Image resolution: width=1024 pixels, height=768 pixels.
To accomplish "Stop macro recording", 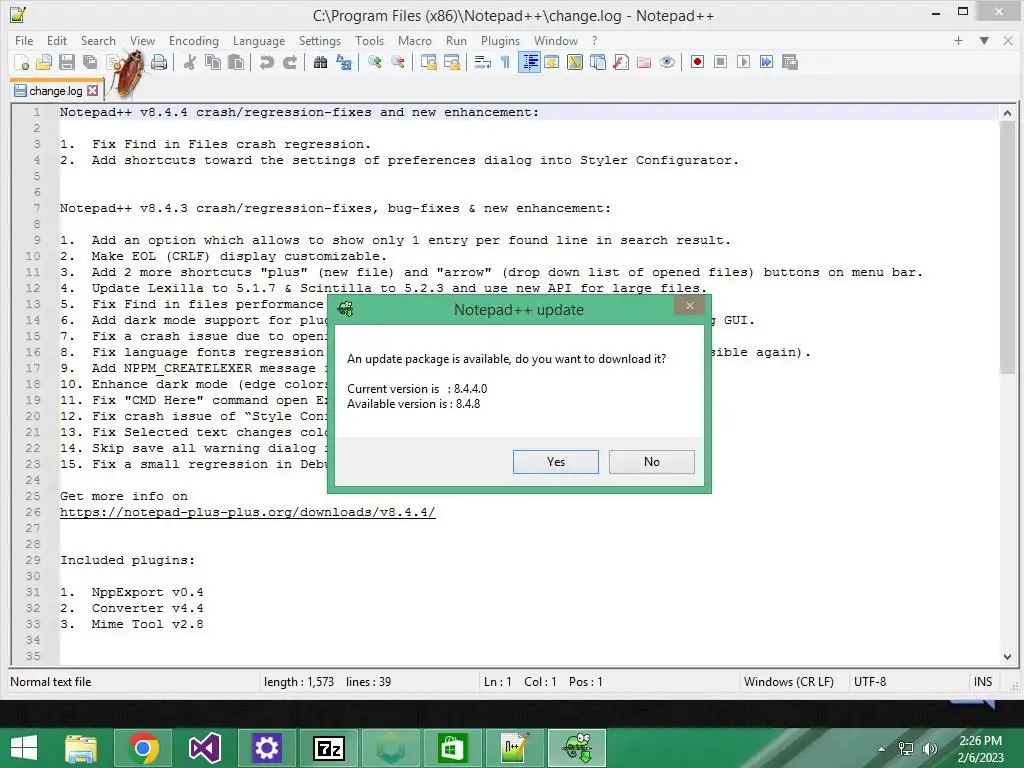I will point(720,63).
